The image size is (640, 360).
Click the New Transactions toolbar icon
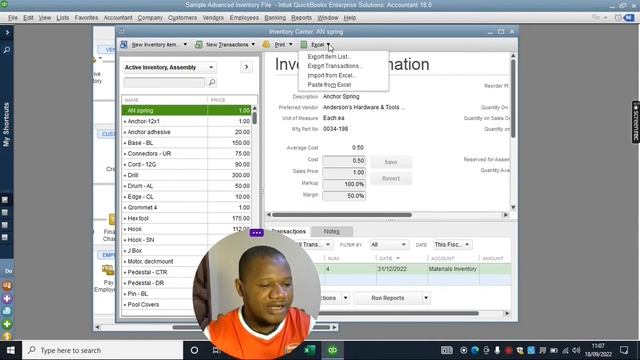pos(199,44)
